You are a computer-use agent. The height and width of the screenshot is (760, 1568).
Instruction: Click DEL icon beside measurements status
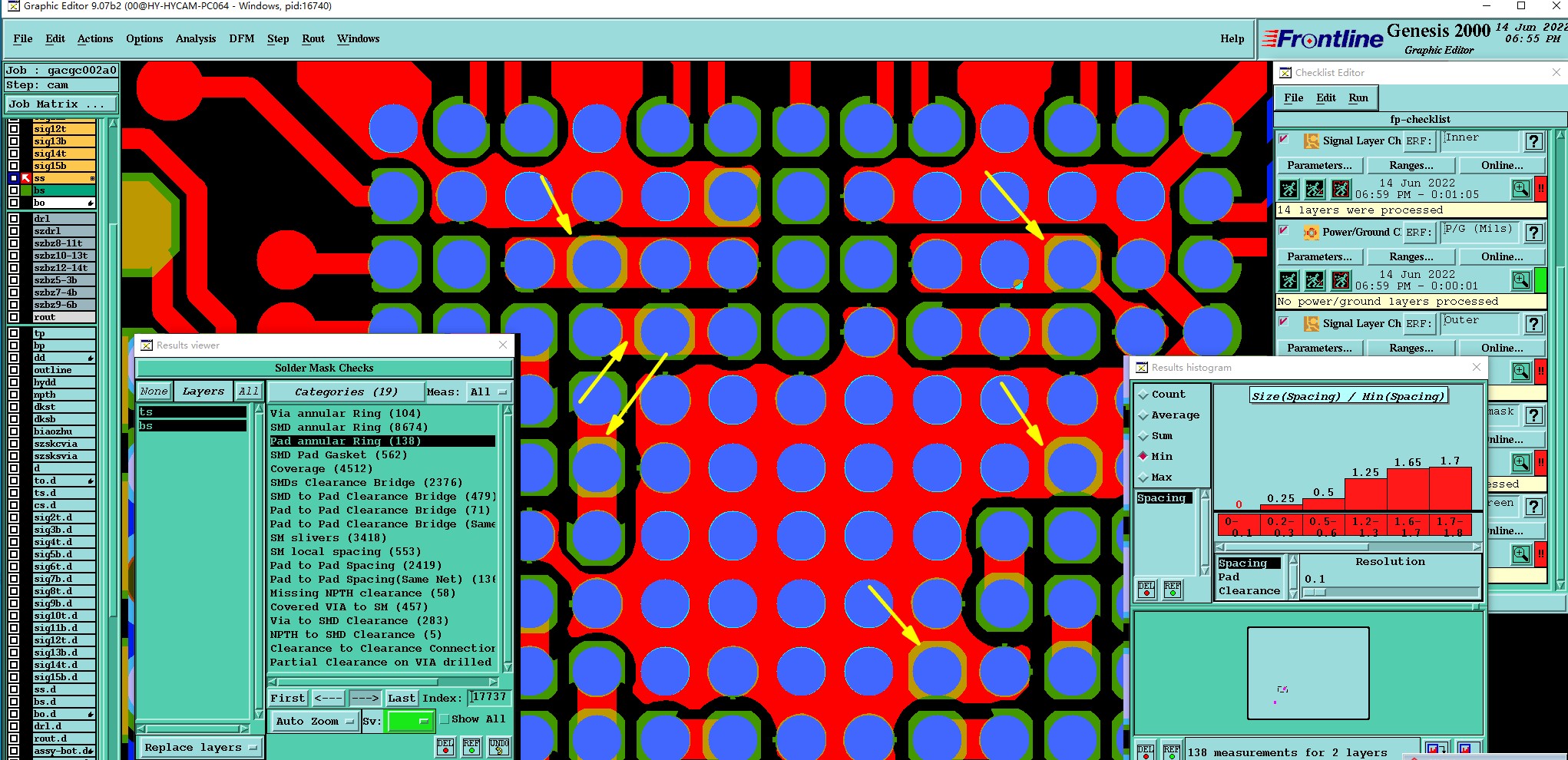[1145, 752]
